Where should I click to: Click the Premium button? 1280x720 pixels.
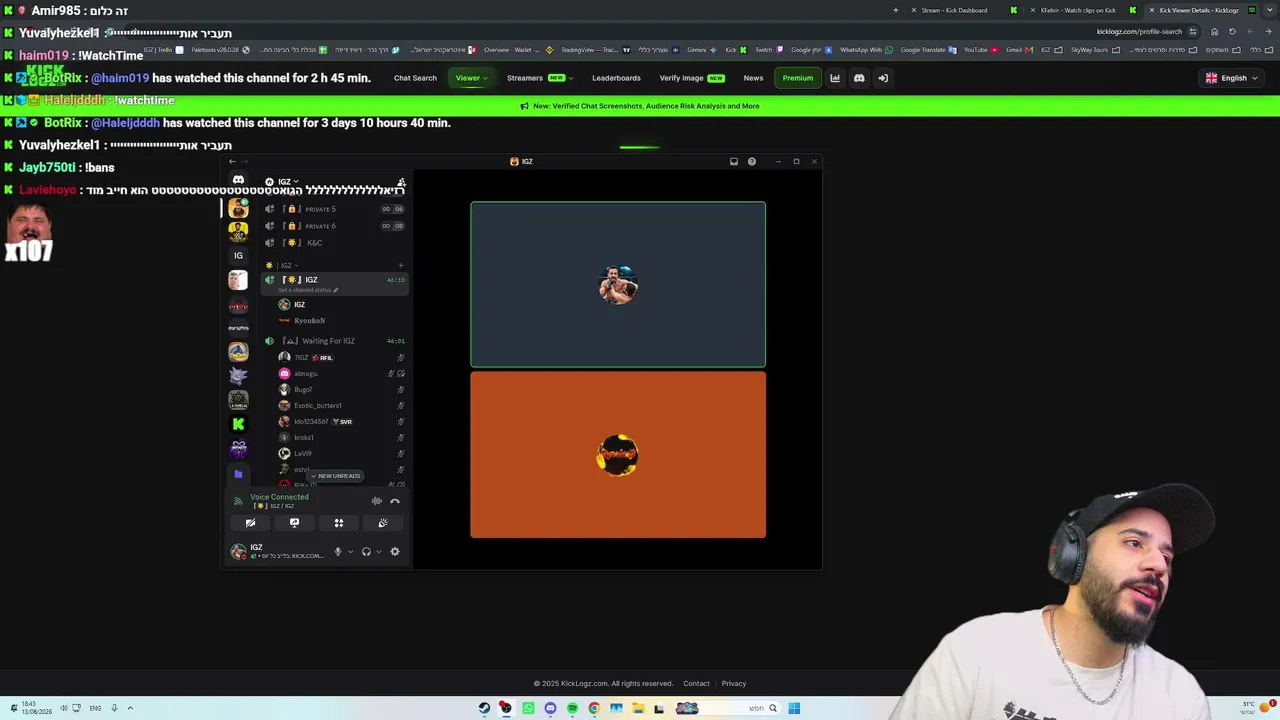pos(798,78)
